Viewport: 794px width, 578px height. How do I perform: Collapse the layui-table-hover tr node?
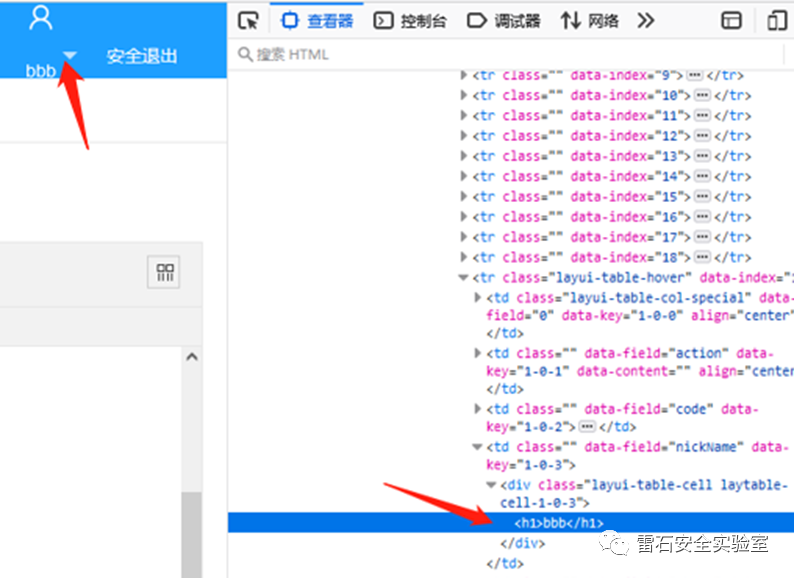463,278
